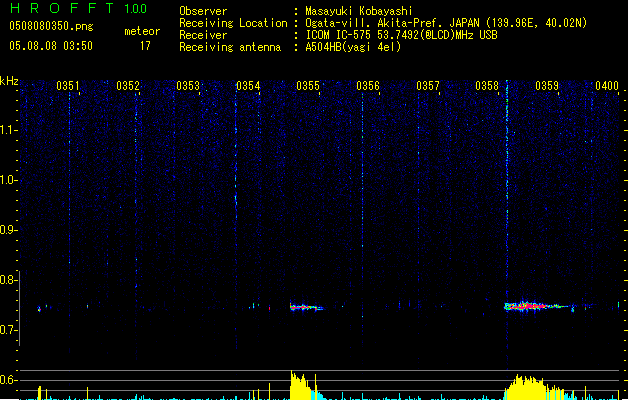Click the 0.7 kHz axis label
Screen dimensions: 629x400
pos(9,330)
